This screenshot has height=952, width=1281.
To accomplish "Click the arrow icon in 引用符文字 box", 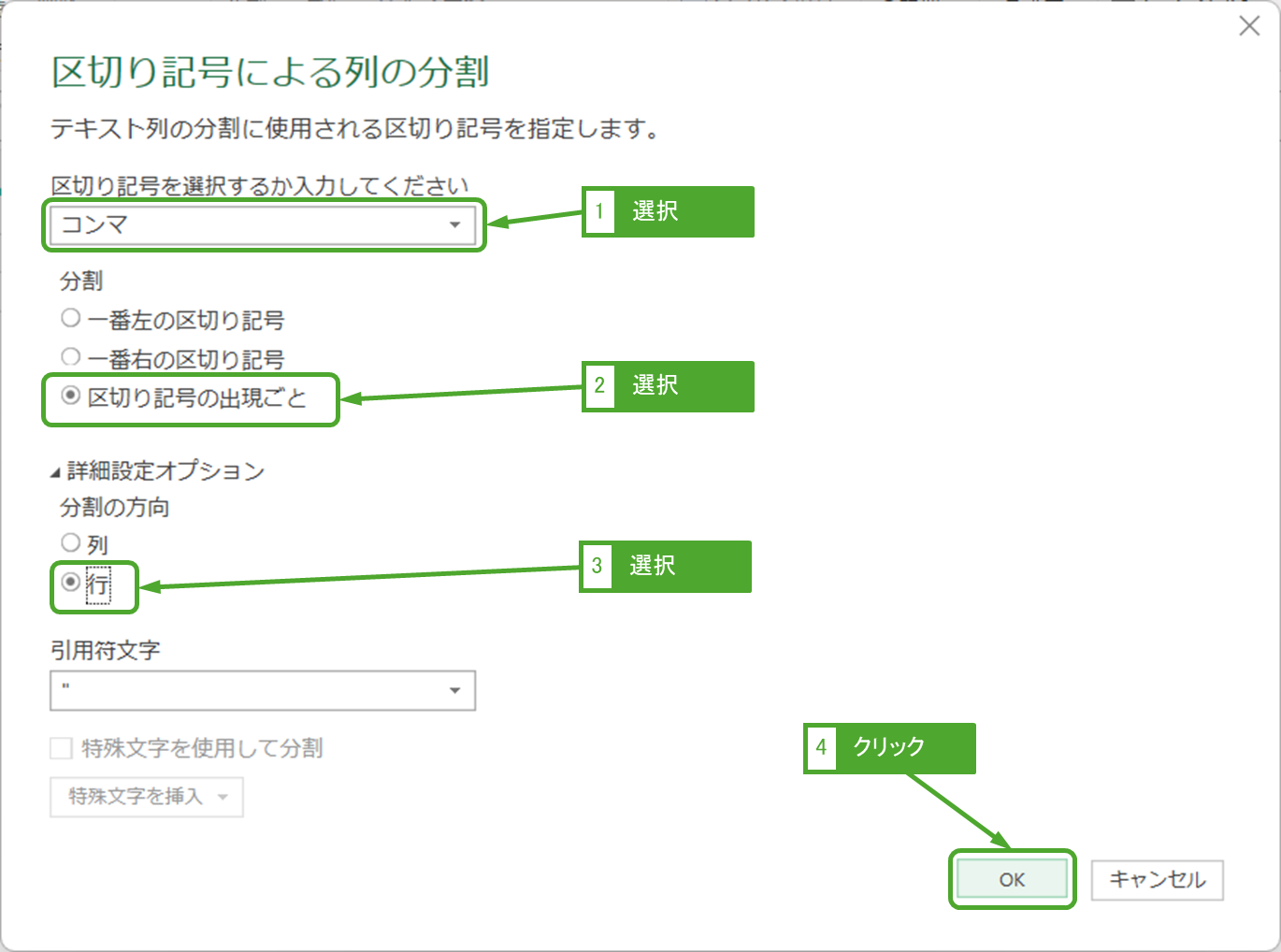I will [x=454, y=690].
